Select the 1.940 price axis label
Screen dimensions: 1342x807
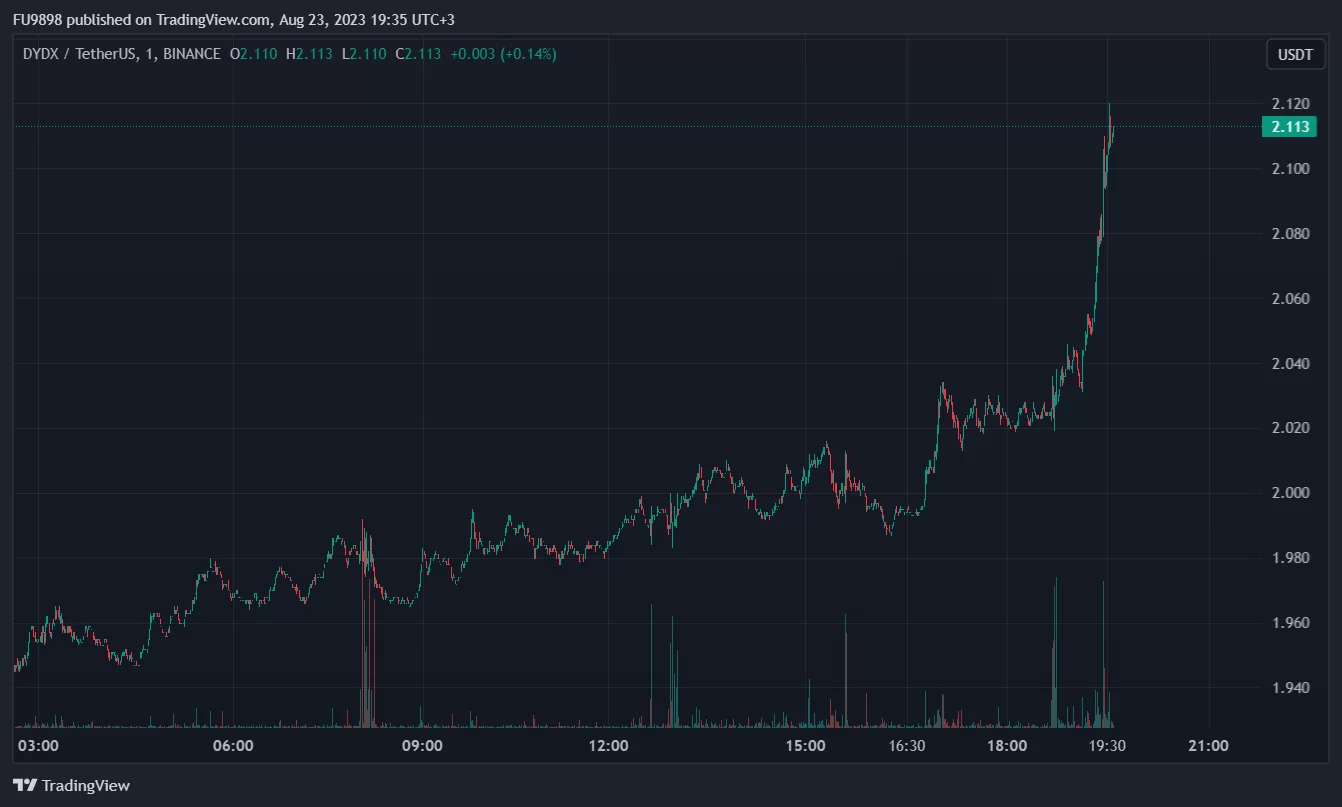point(1289,688)
